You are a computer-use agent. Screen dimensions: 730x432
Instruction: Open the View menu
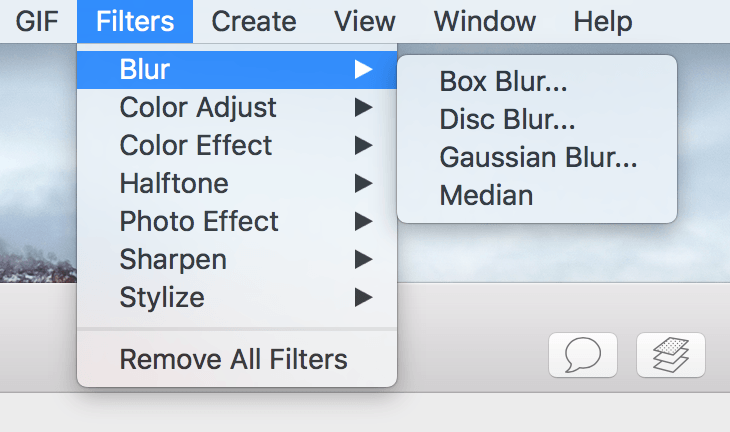pyautogui.click(x=365, y=21)
